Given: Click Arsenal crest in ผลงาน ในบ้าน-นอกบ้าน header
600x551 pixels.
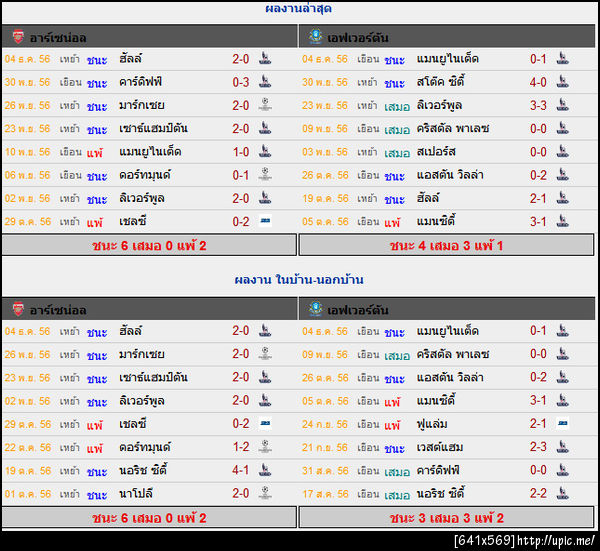Looking at the screenshot, I should 18,309.
